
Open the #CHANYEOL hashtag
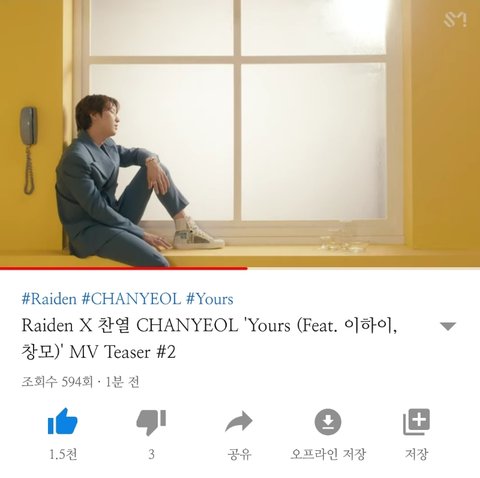point(131,299)
